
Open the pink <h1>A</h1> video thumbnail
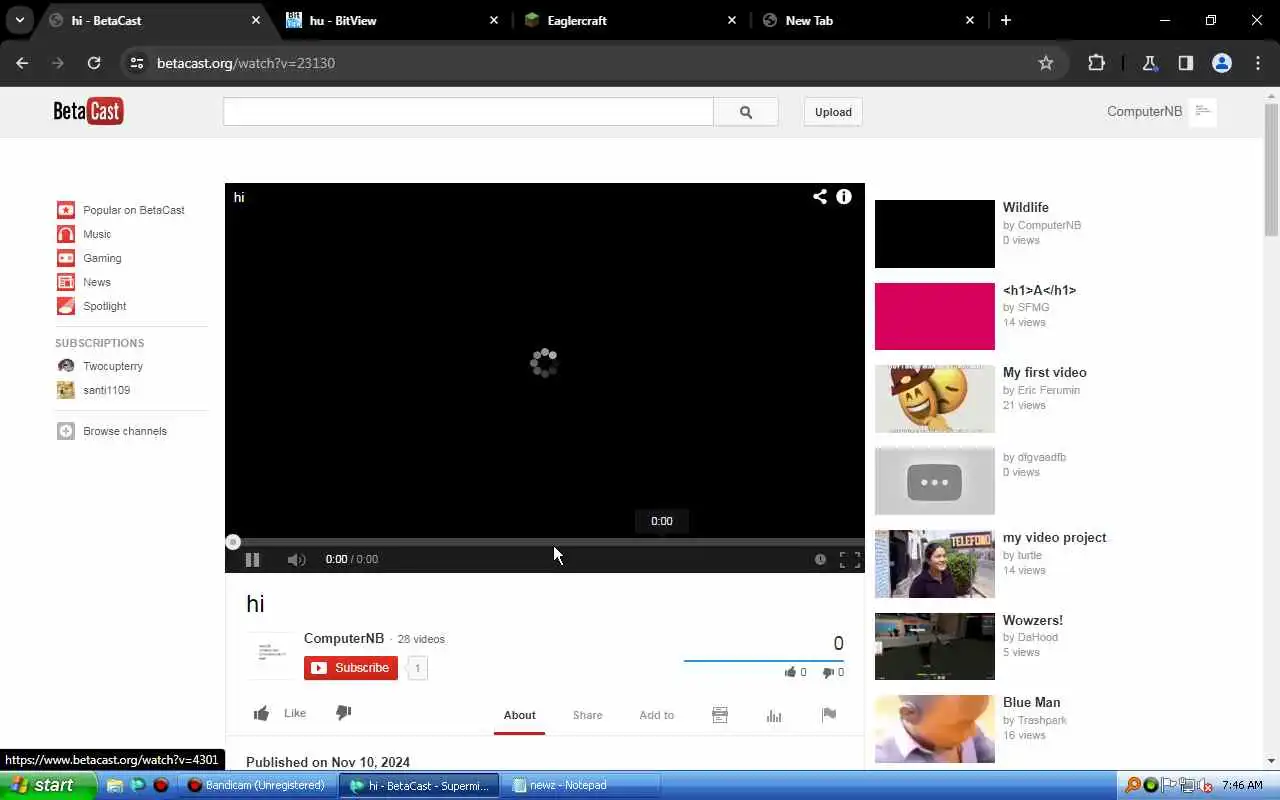935,316
